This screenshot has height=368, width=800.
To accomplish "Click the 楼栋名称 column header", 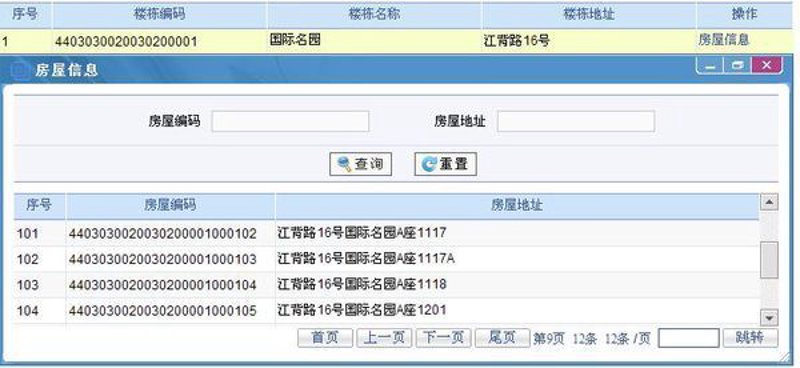I will tap(374, 15).
